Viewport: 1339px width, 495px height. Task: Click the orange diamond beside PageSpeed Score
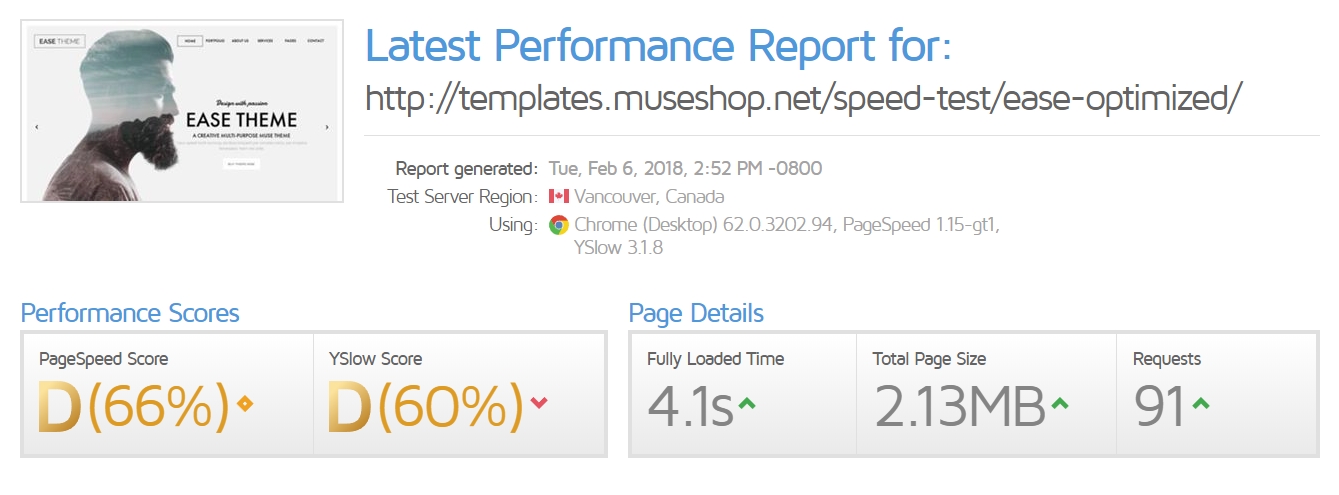coord(245,404)
